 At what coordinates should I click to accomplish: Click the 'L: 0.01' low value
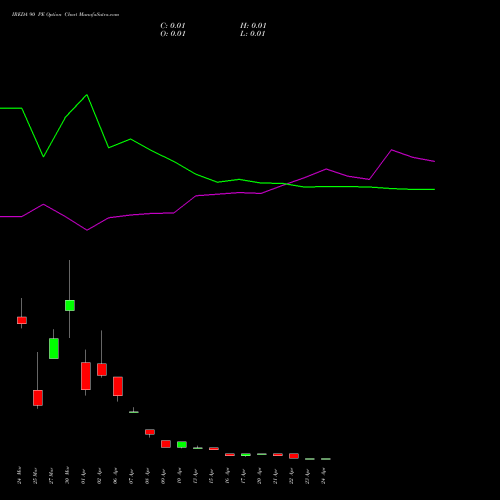pyautogui.click(x=253, y=34)
